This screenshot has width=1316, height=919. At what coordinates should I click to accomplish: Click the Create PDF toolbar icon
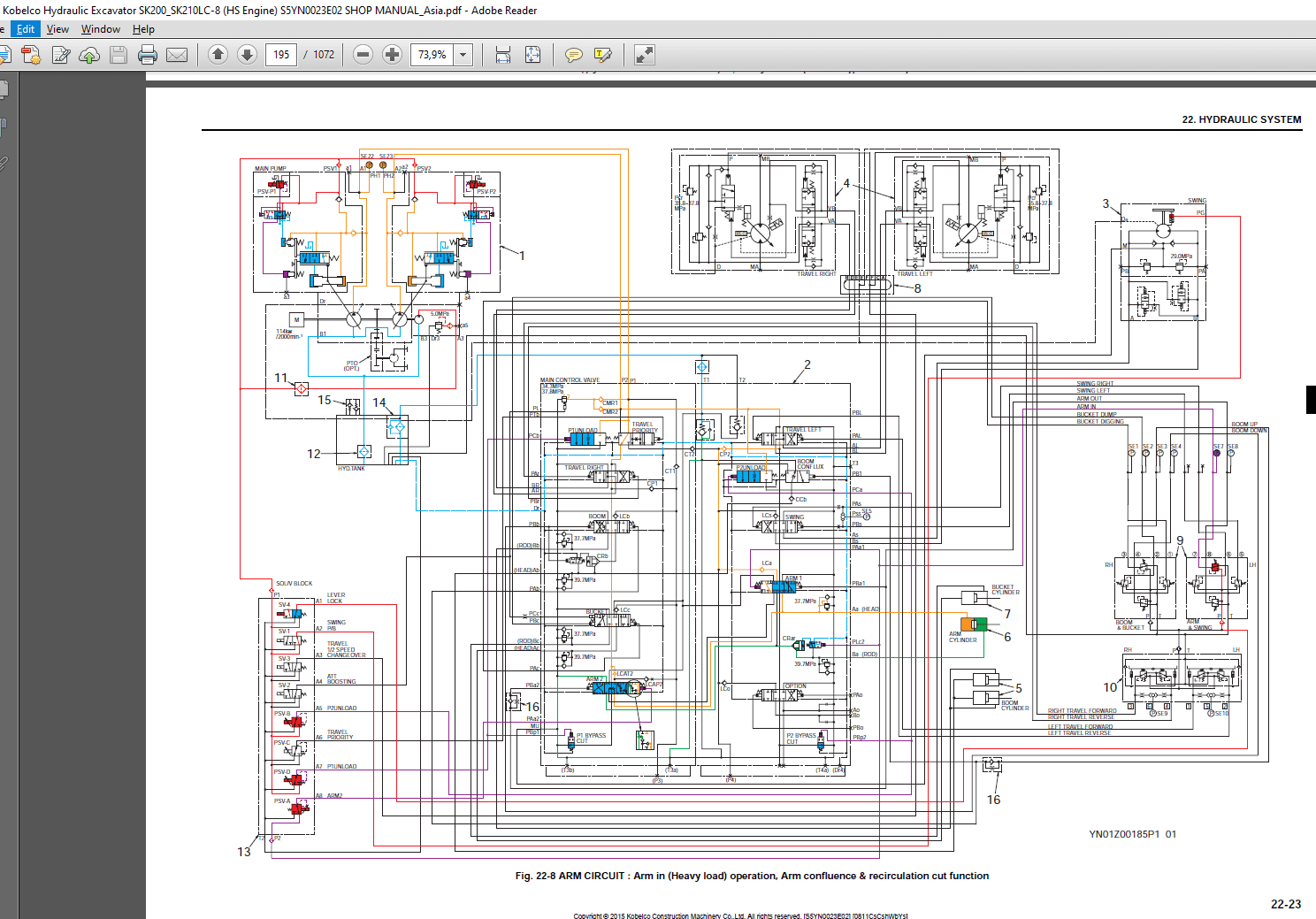[31, 55]
